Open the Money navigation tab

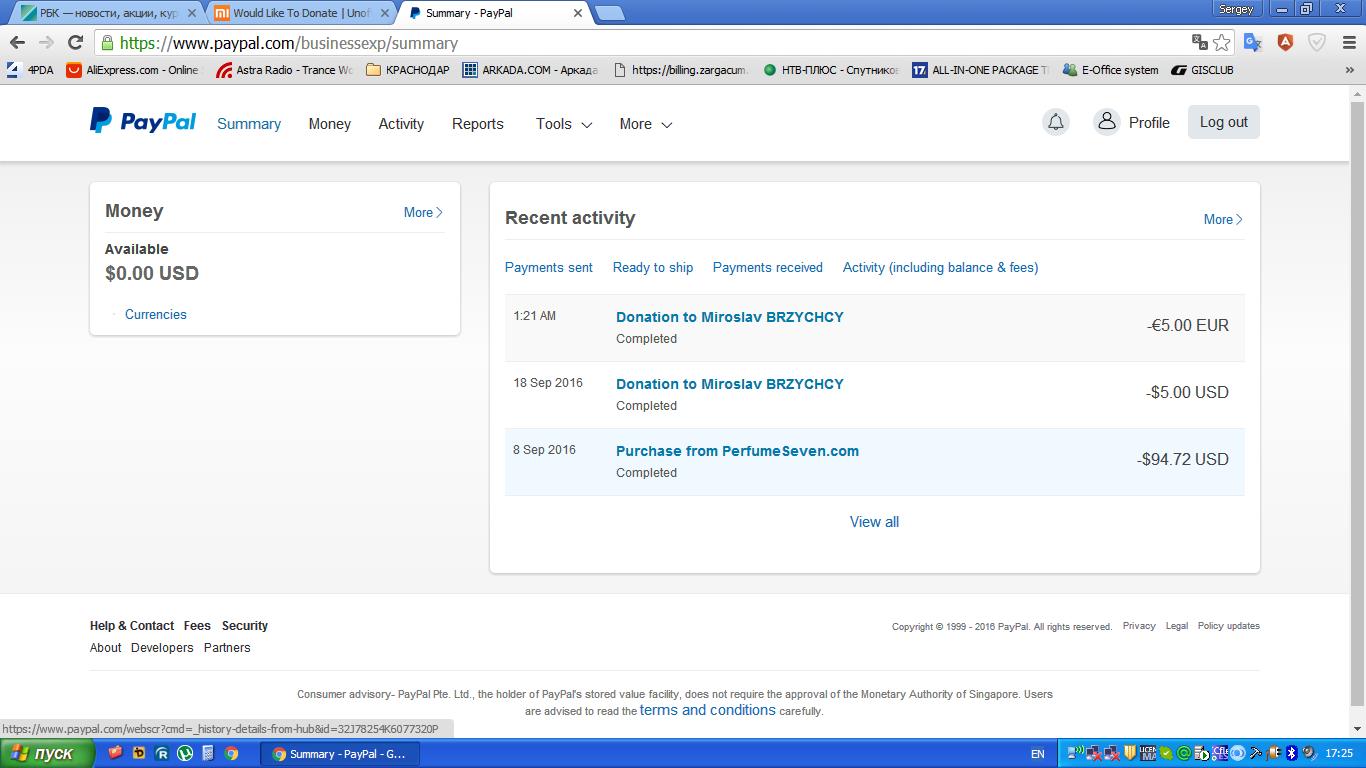click(329, 124)
